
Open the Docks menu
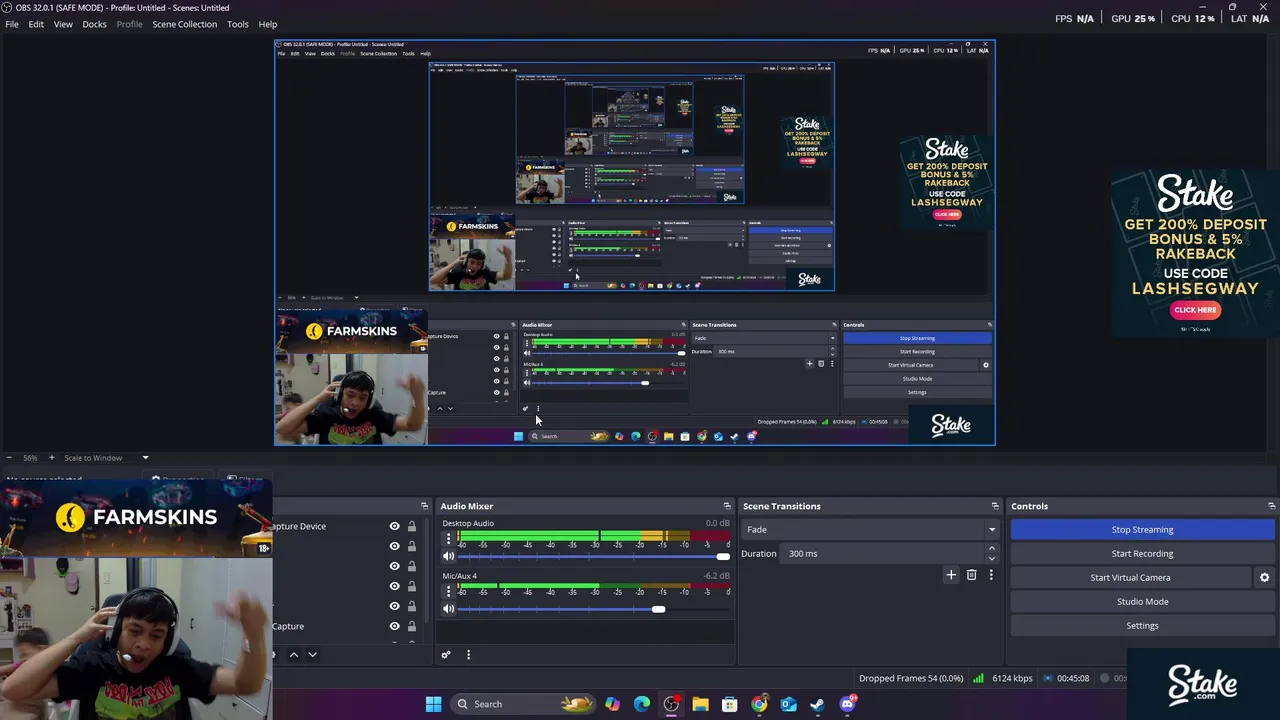click(x=94, y=24)
